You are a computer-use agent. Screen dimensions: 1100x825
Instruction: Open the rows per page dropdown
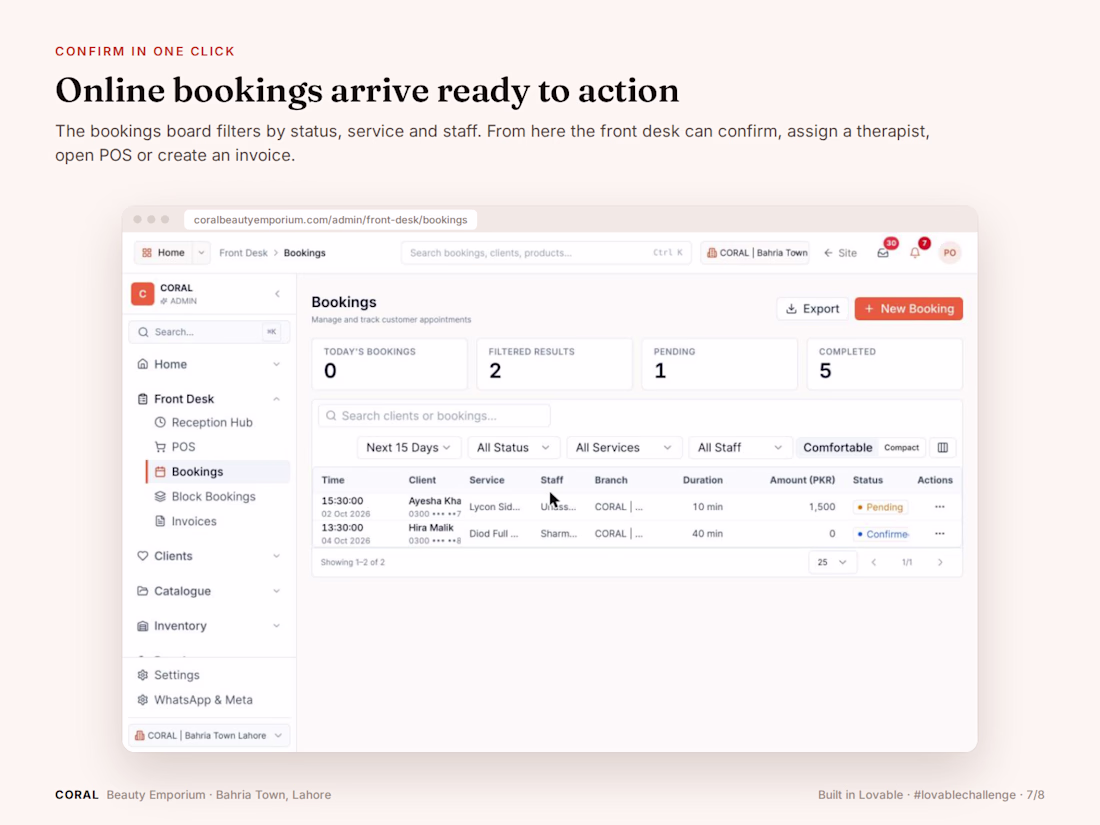[x=832, y=562]
